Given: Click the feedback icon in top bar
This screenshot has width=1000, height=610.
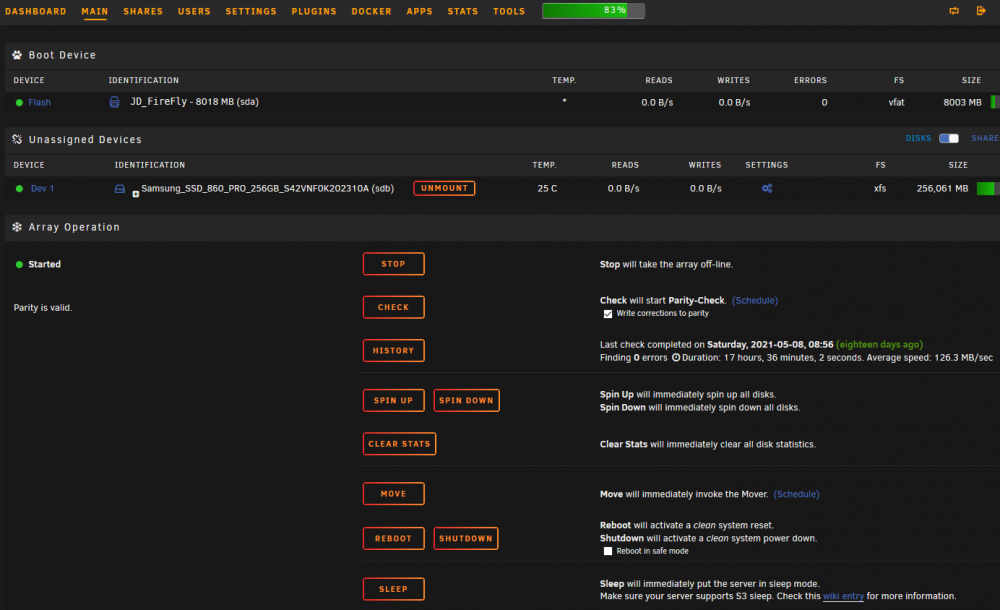Looking at the screenshot, I should click(x=954, y=11).
